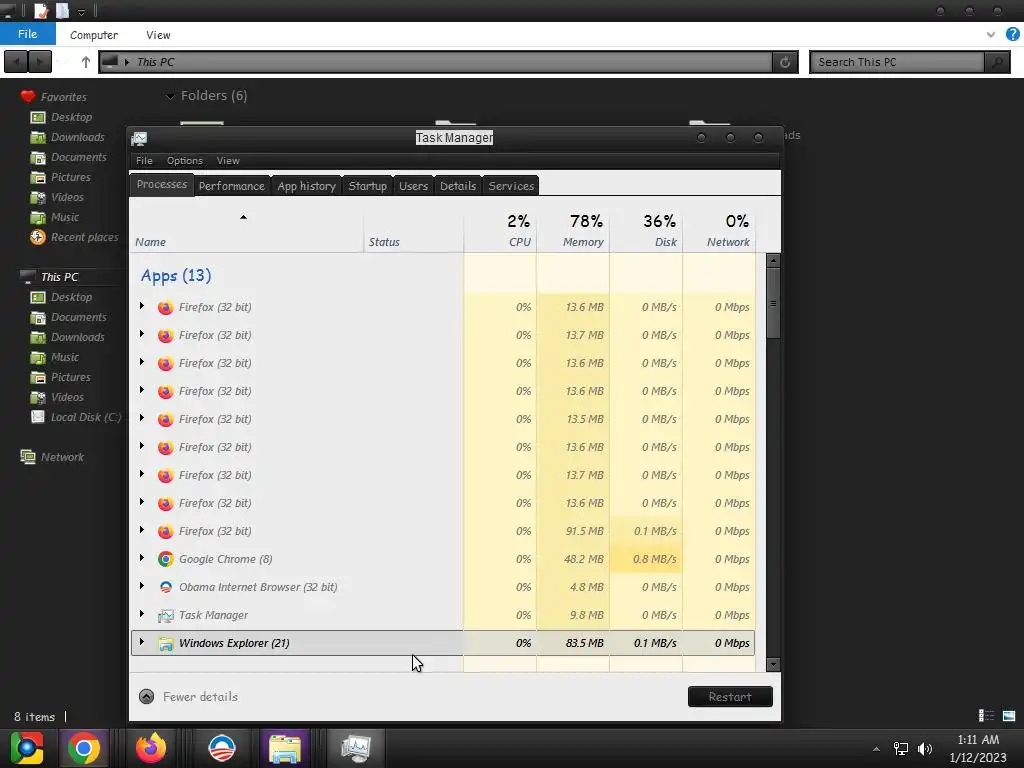
Task: Open the volume tray icon
Action: 925,749
